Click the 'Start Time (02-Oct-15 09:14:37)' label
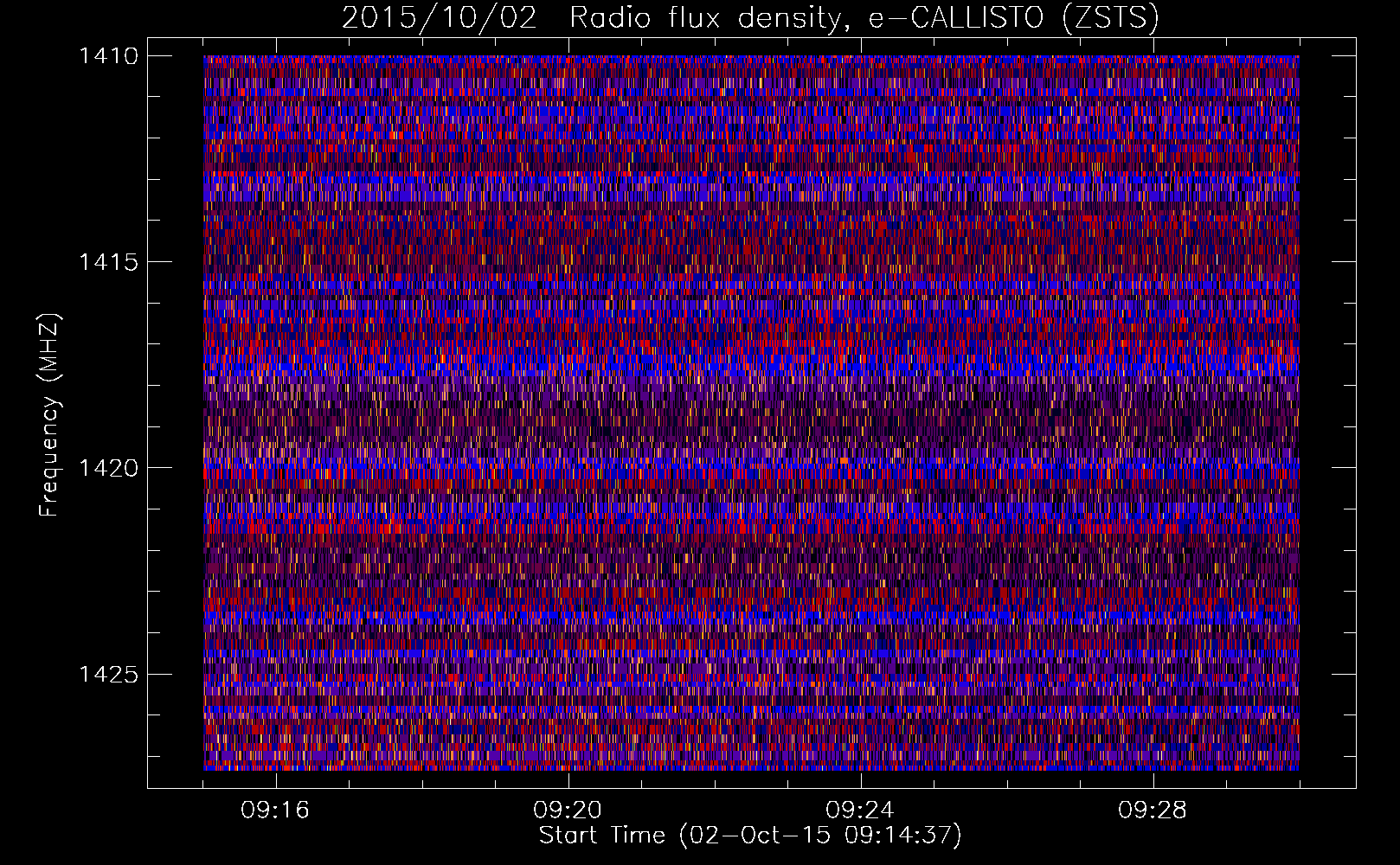Image resolution: width=1400 pixels, height=865 pixels. [750, 836]
